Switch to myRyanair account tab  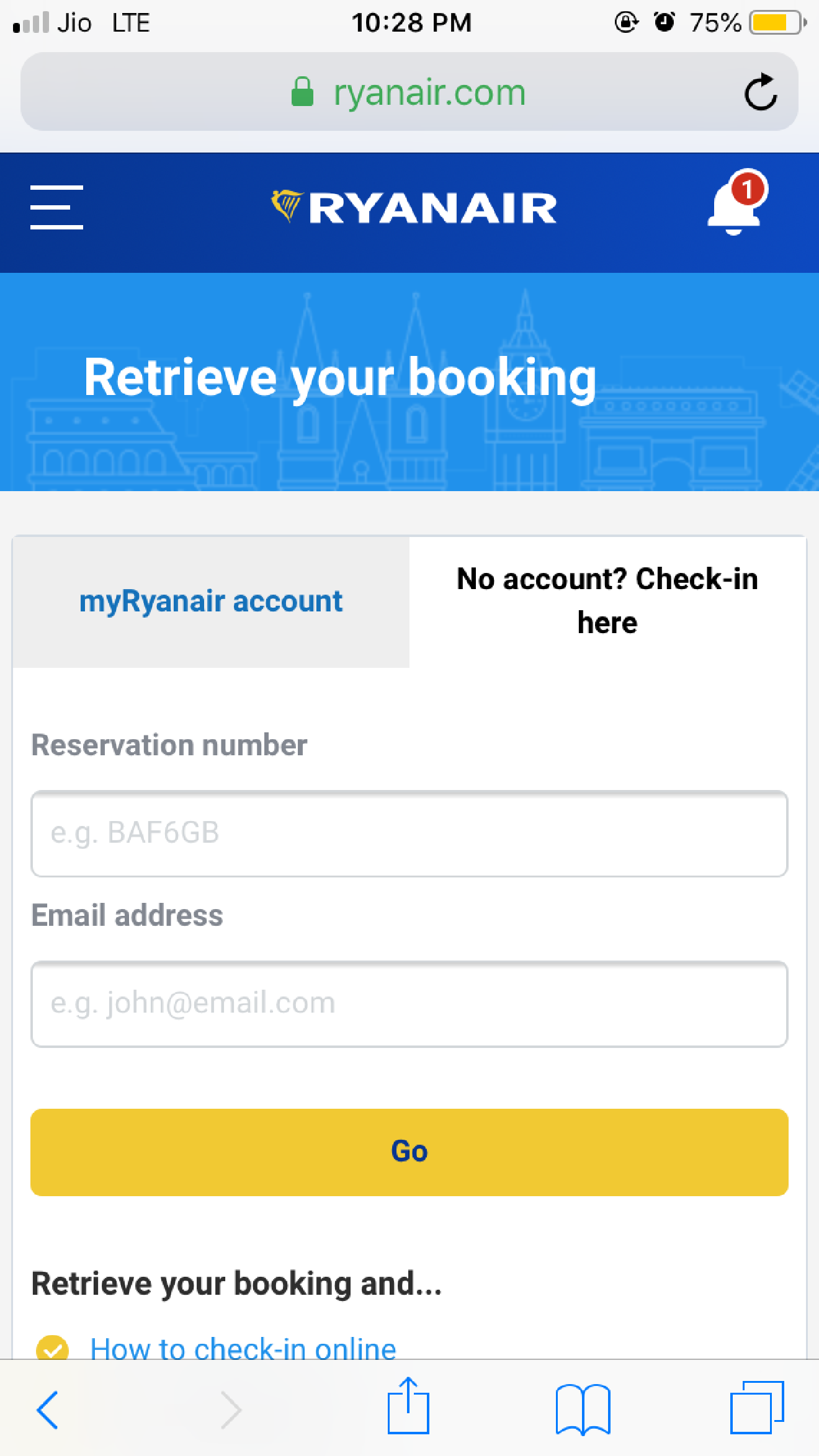click(211, 601)
